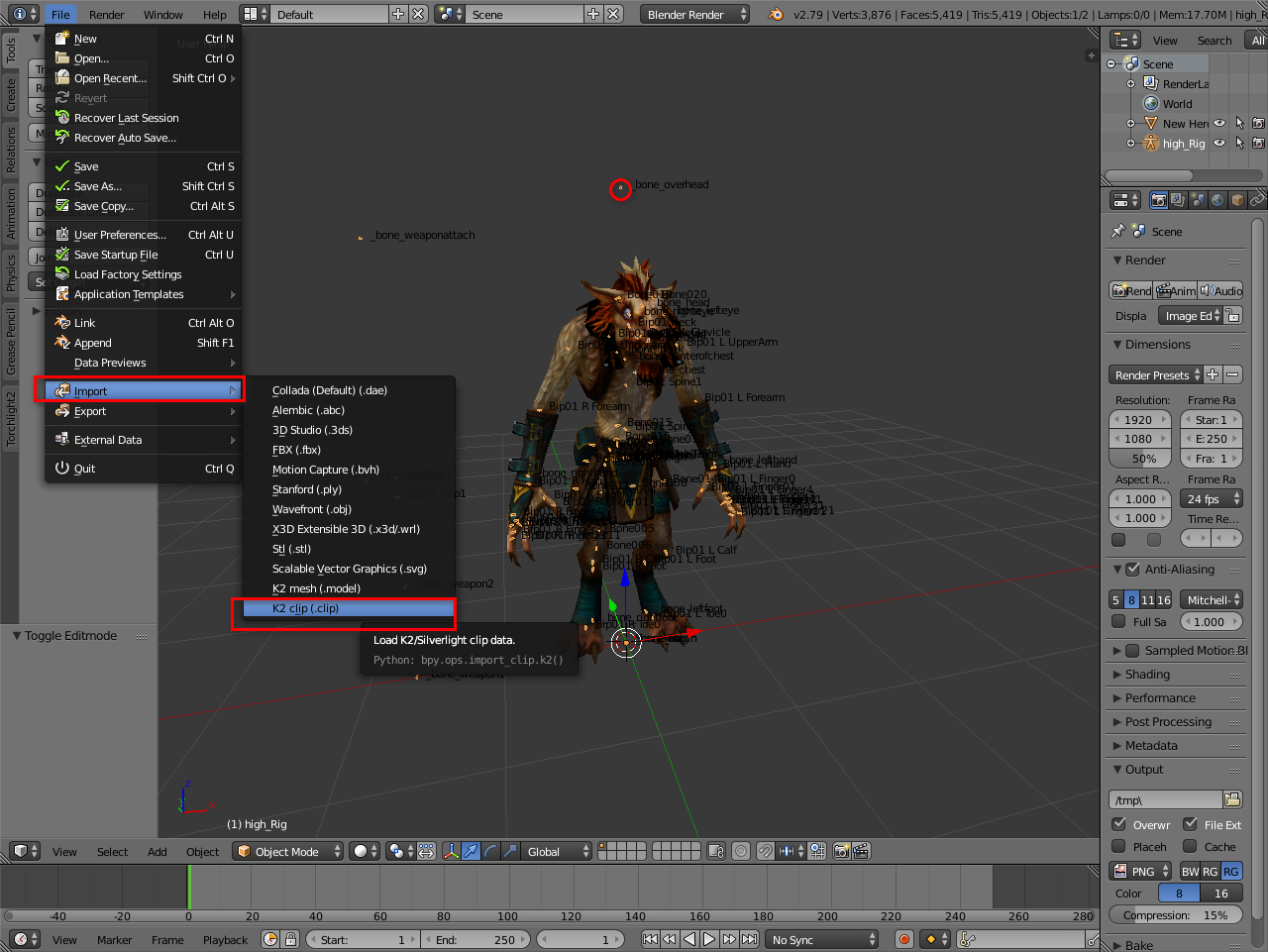Screen dimensions: 1268x952
Task: Click the output path folder browse icon
Action: pyautogui.click(x=1232, y=799)
